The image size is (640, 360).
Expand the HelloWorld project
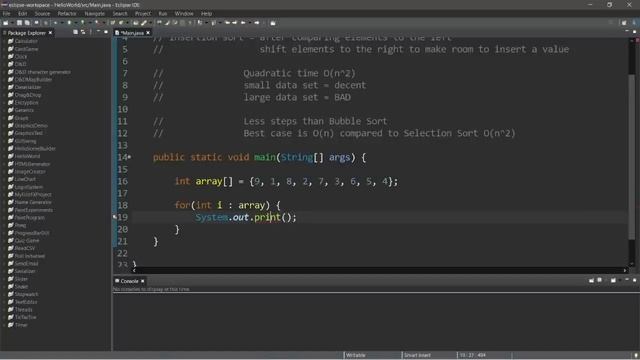coord(4,156)
